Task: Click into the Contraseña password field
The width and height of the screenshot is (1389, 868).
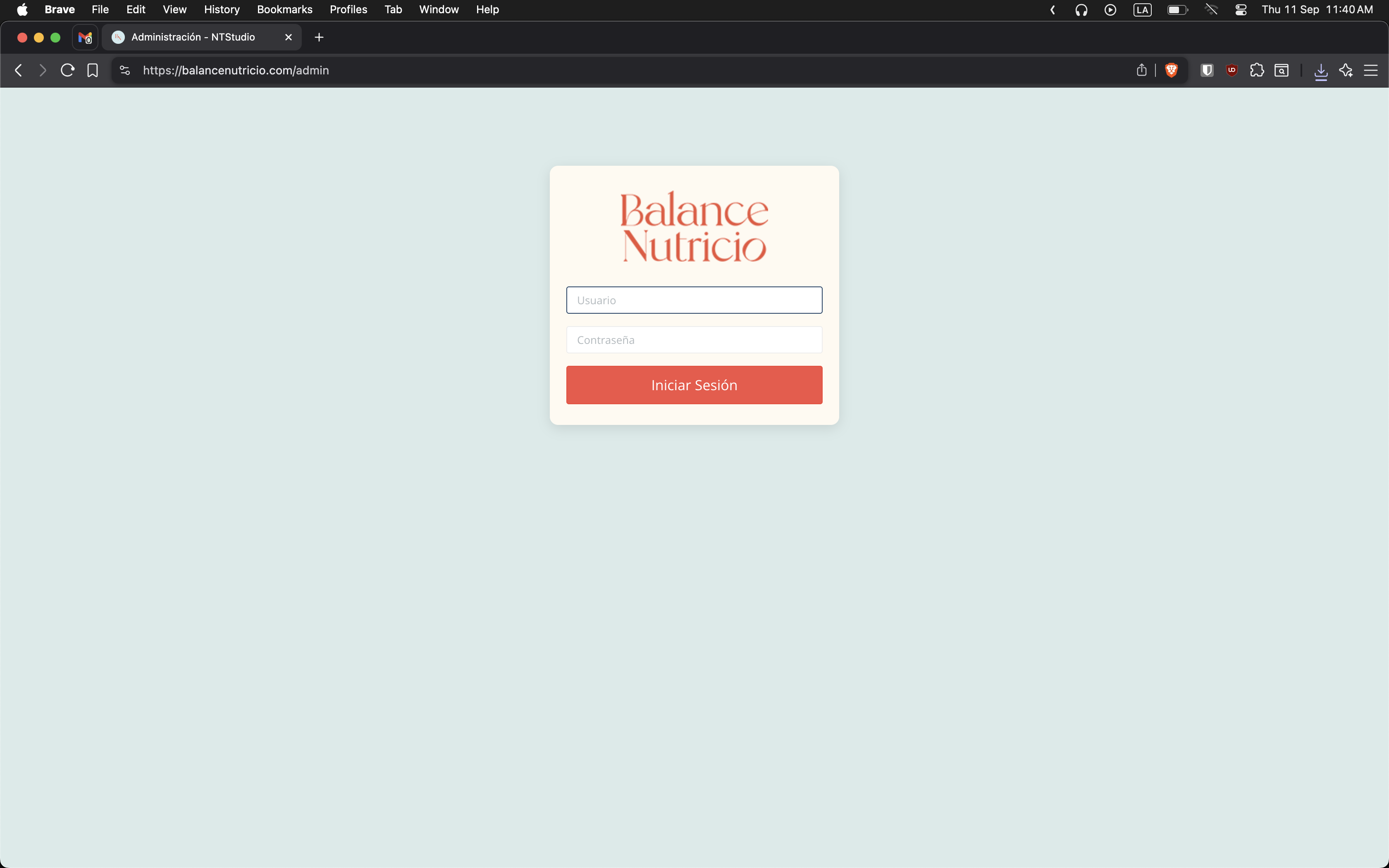Action: point(694,340)
